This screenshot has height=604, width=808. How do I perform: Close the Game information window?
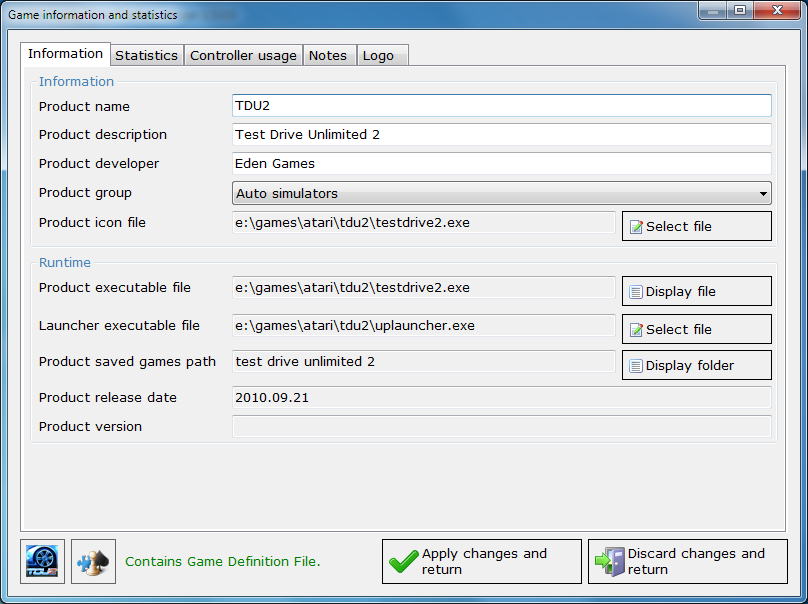pyautogui.click(x=776, y=10)
